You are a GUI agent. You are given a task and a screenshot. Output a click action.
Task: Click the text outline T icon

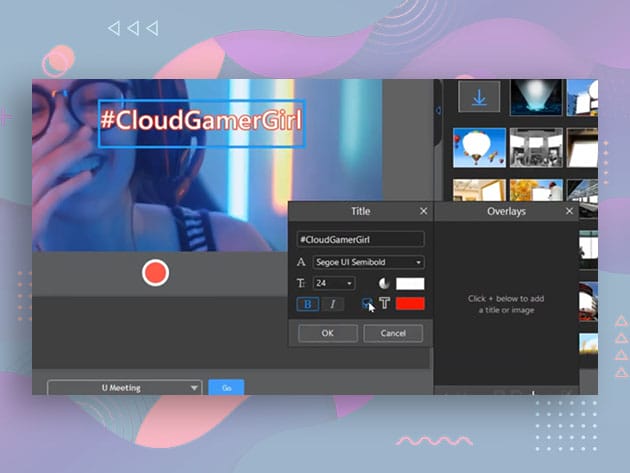[x=384, y=303]
